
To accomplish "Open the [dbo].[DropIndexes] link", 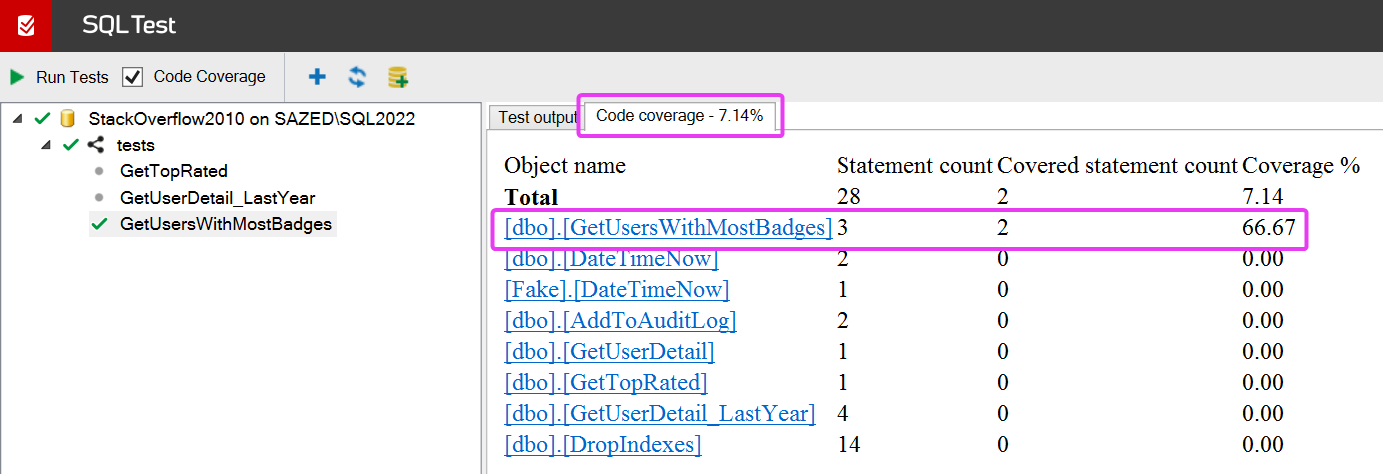I will tap(603, 445).
